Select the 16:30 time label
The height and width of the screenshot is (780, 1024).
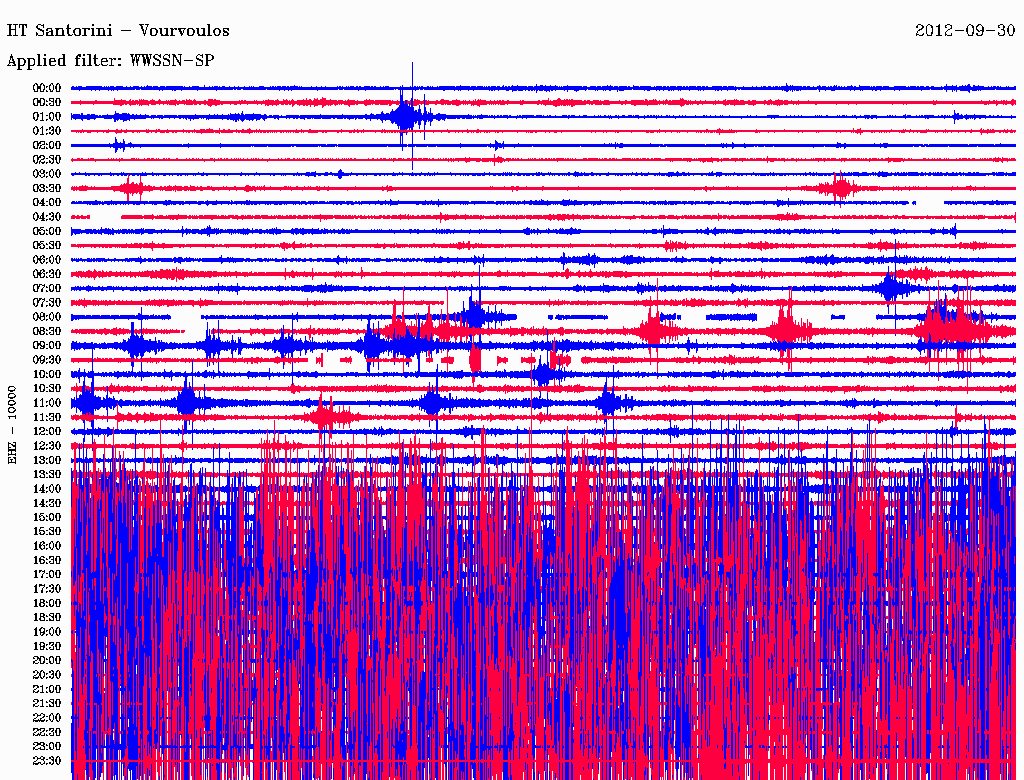[47, 561]
